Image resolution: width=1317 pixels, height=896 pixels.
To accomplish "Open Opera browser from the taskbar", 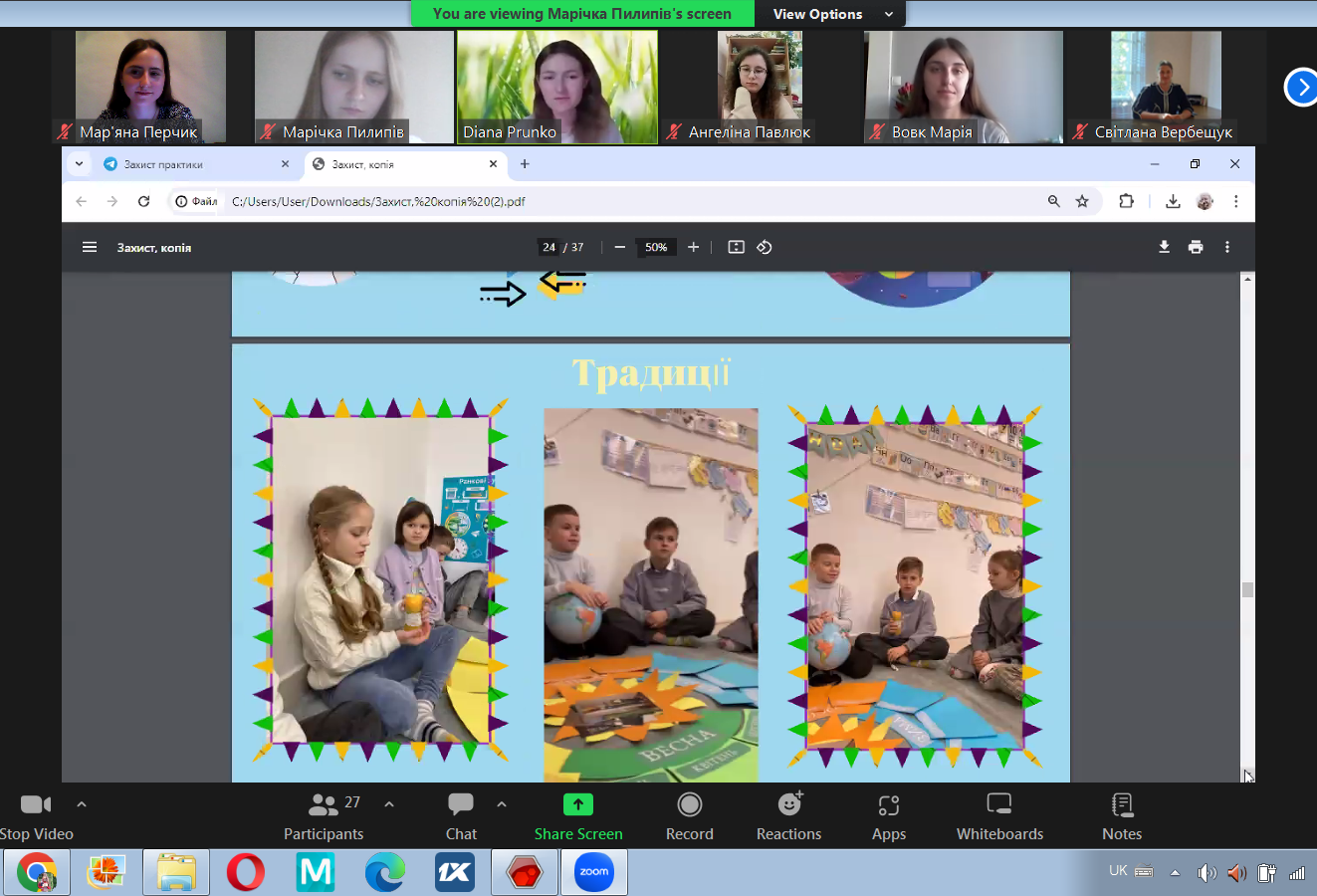I will [x=245, y=872].
